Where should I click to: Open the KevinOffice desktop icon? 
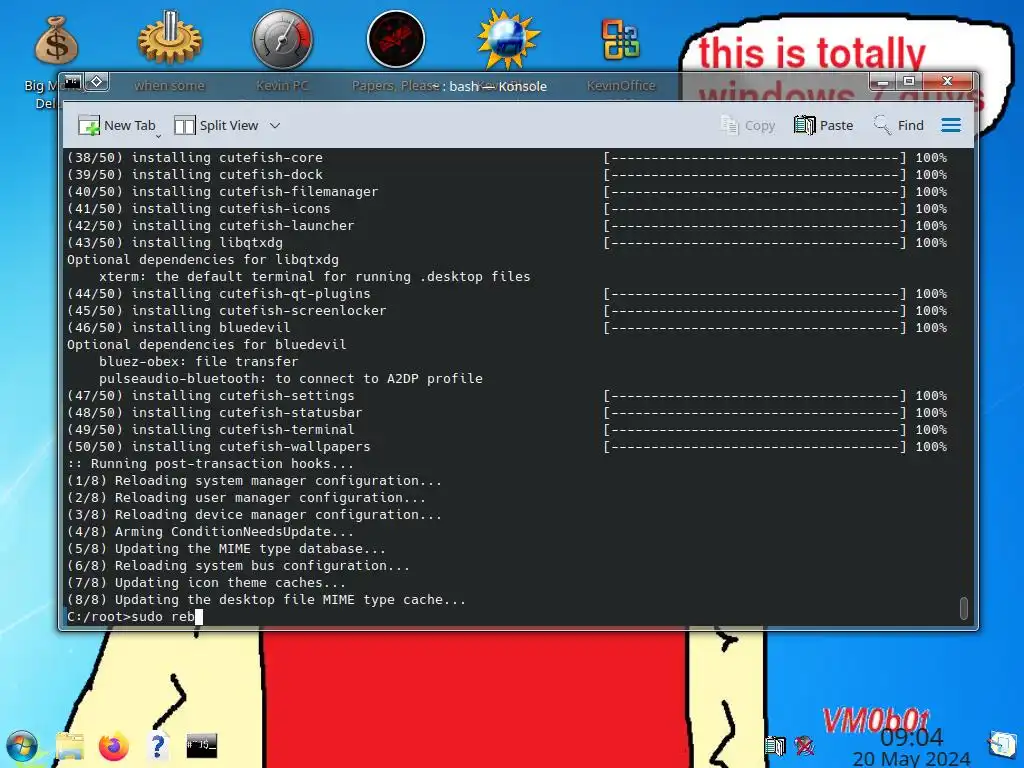point(620,39)
